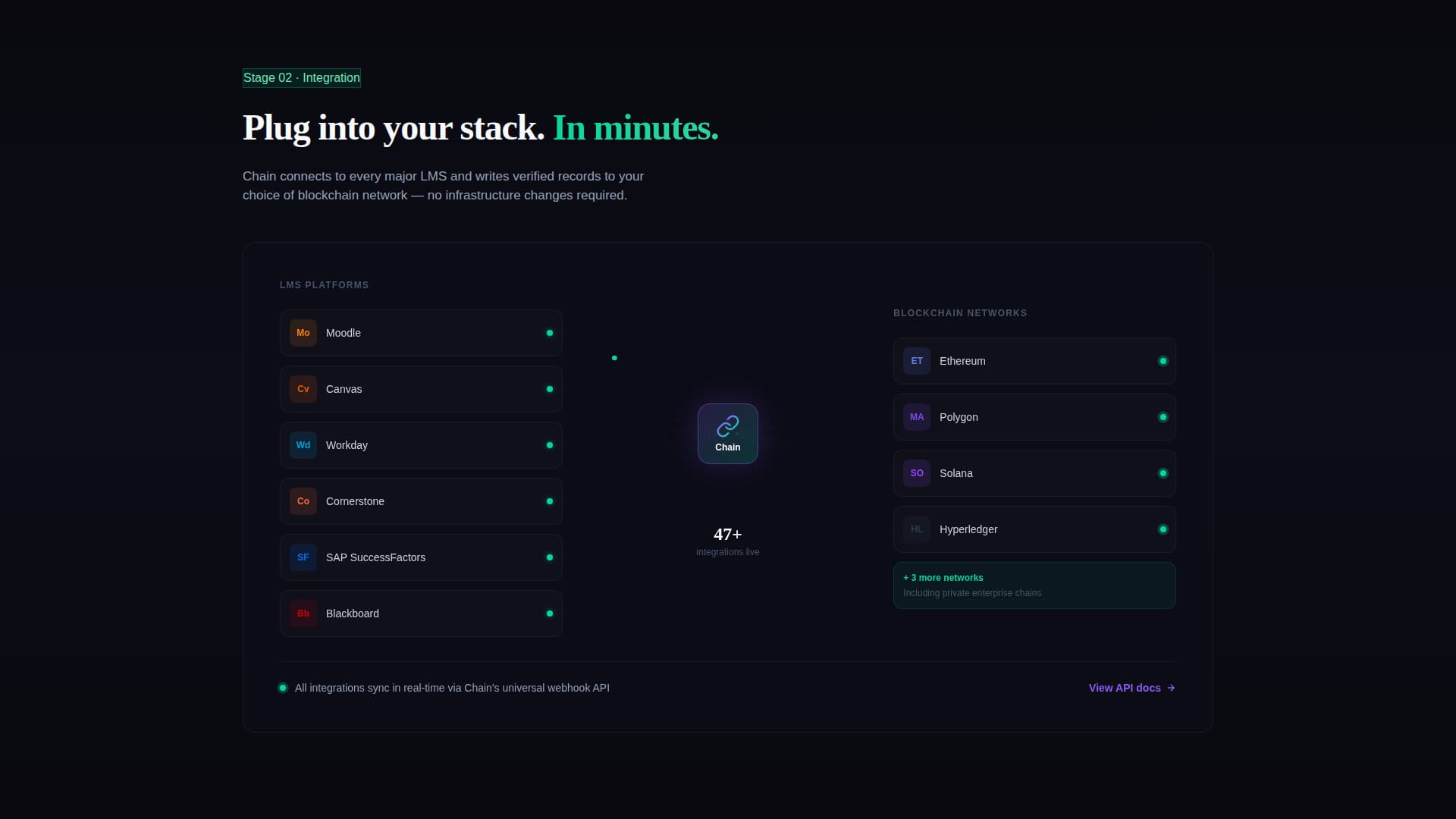Image resolution: width=1456 pixels, height=819 pixels.
Task: Click the central Chain link logo
Action: (728, 434)
